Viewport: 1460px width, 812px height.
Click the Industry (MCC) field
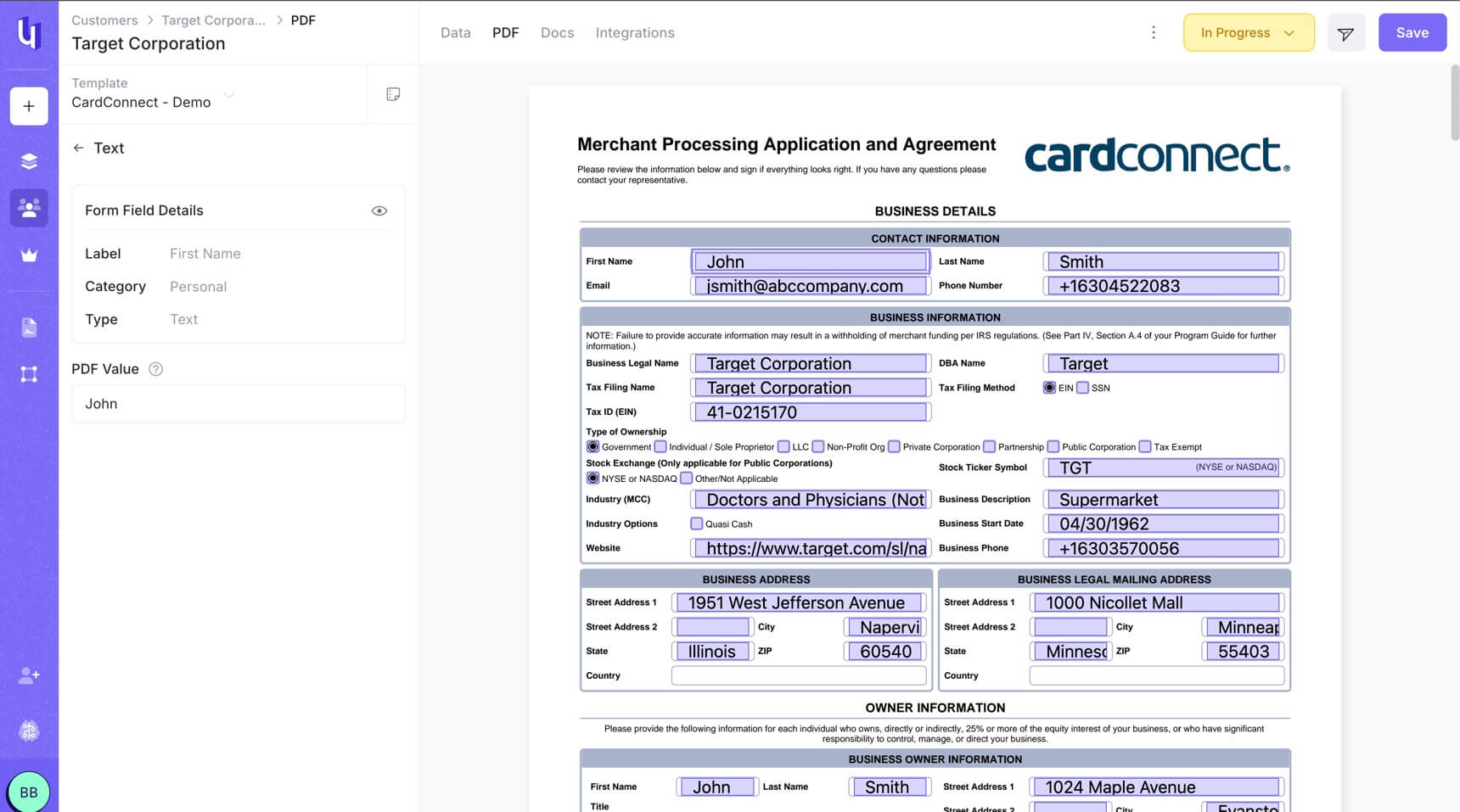811,500
